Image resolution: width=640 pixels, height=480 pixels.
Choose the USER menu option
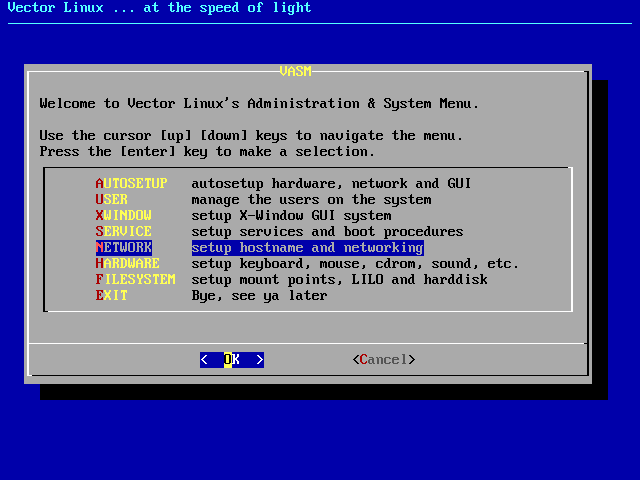(x=111, y=200)
